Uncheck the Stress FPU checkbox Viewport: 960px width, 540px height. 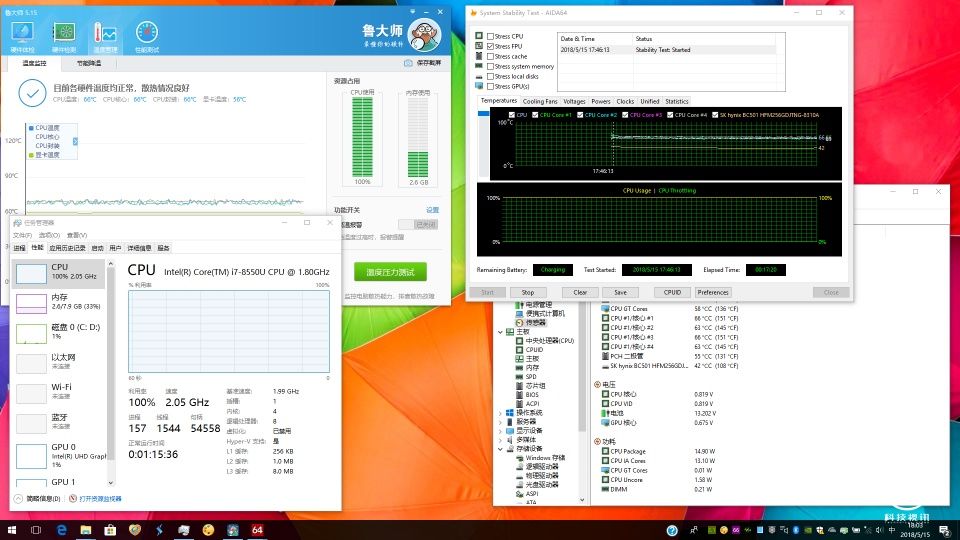tap(490, 47)
